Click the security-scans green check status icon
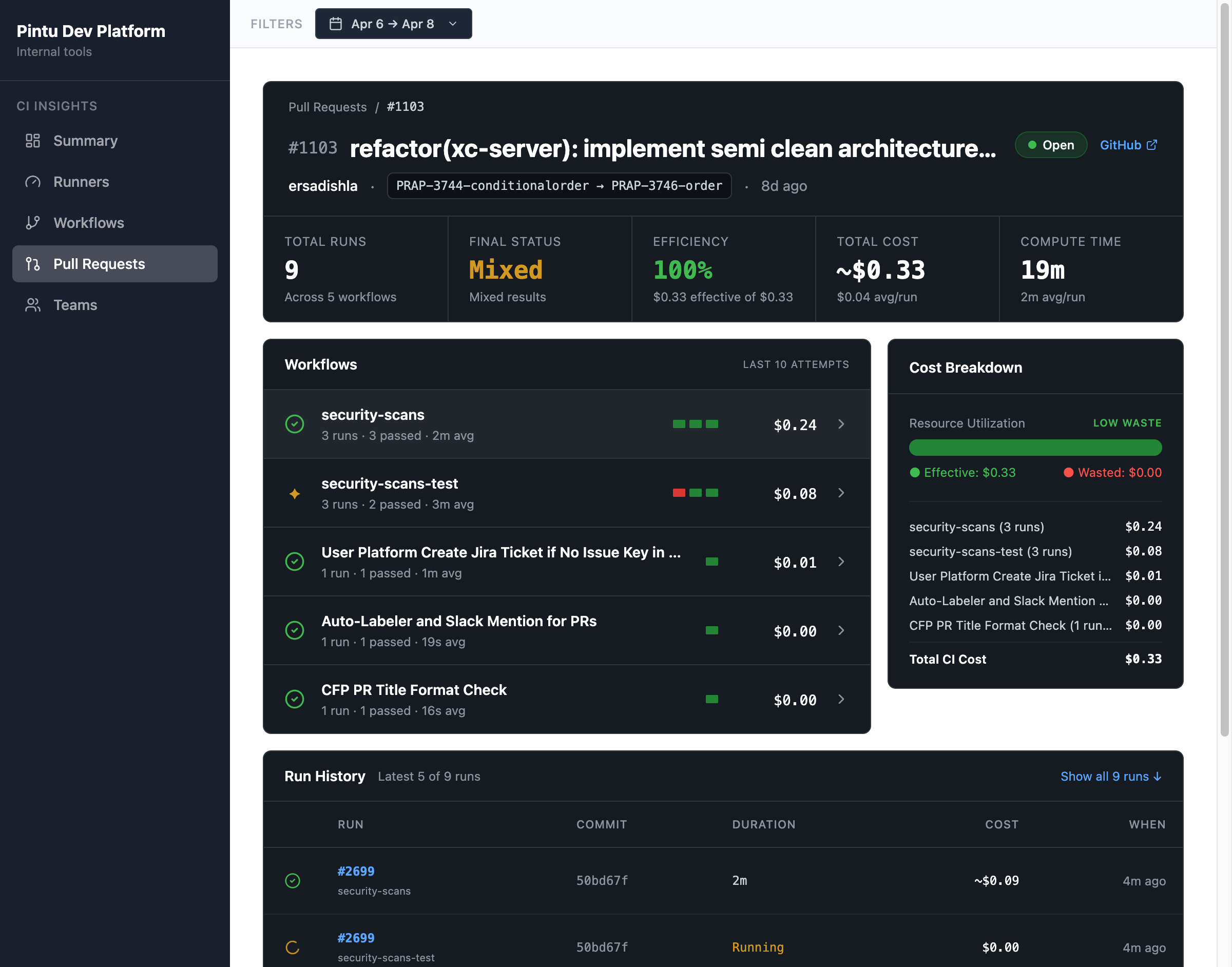1232x967 pixels. point(295,424)
